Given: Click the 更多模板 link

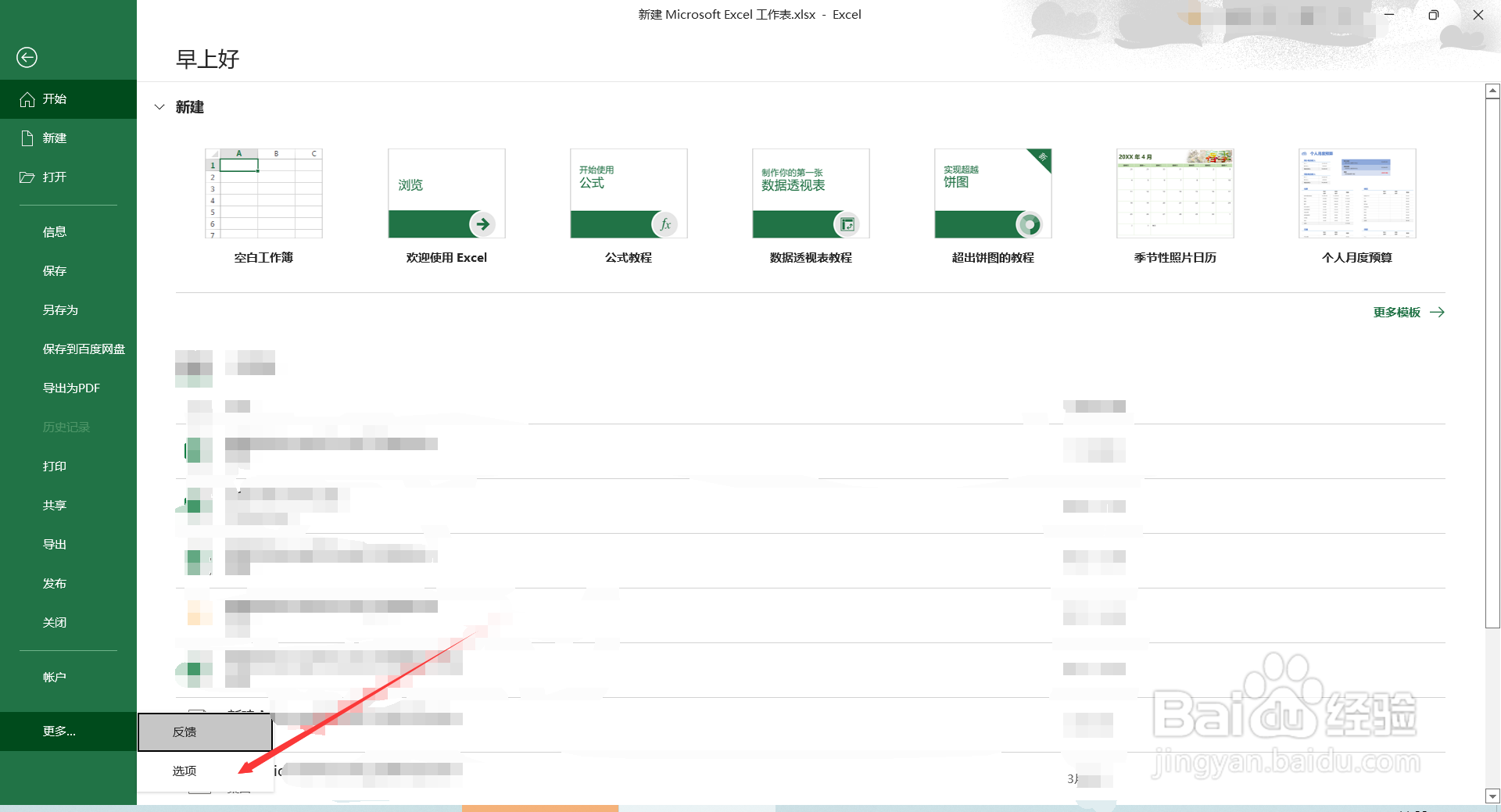Looking at the screenshot, I should click(1409, 313).
